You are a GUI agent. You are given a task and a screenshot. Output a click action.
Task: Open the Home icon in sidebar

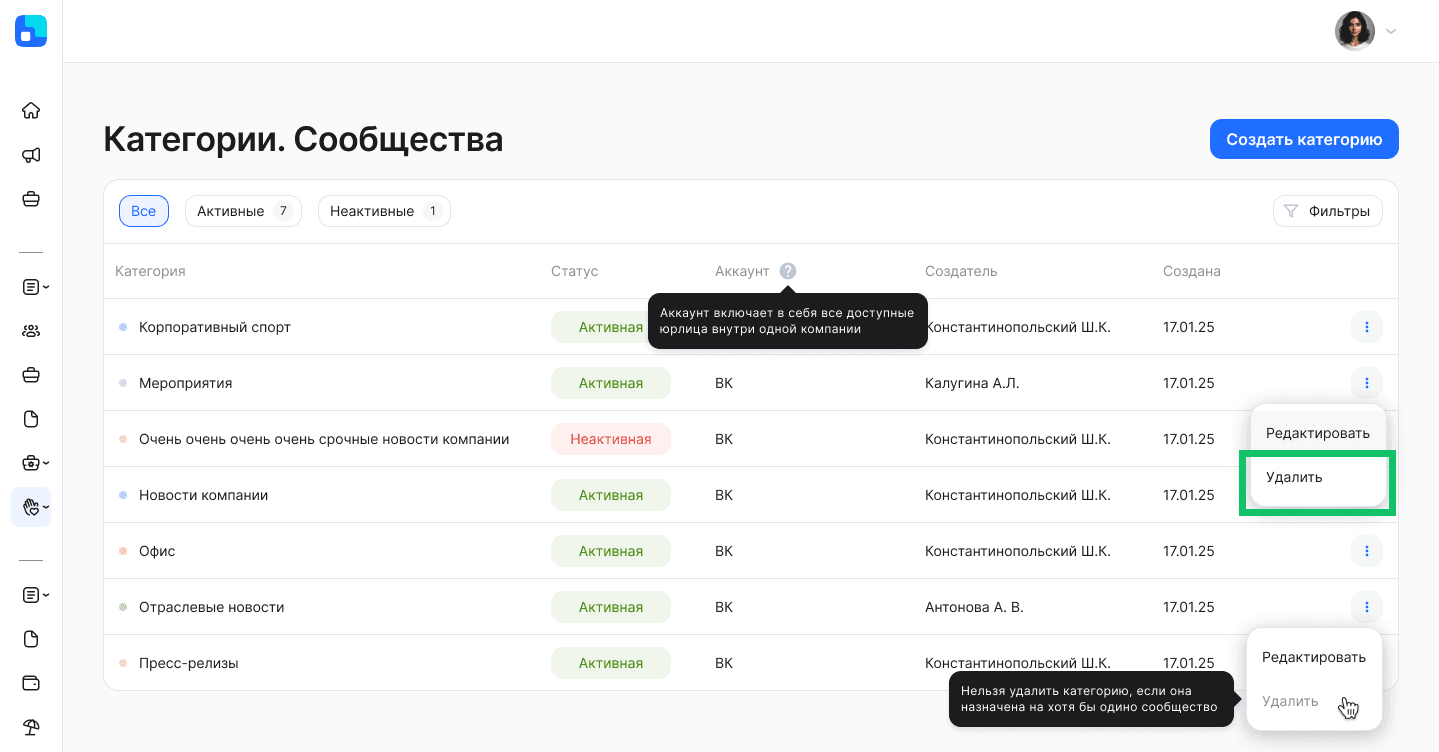(x=31, y=110)
